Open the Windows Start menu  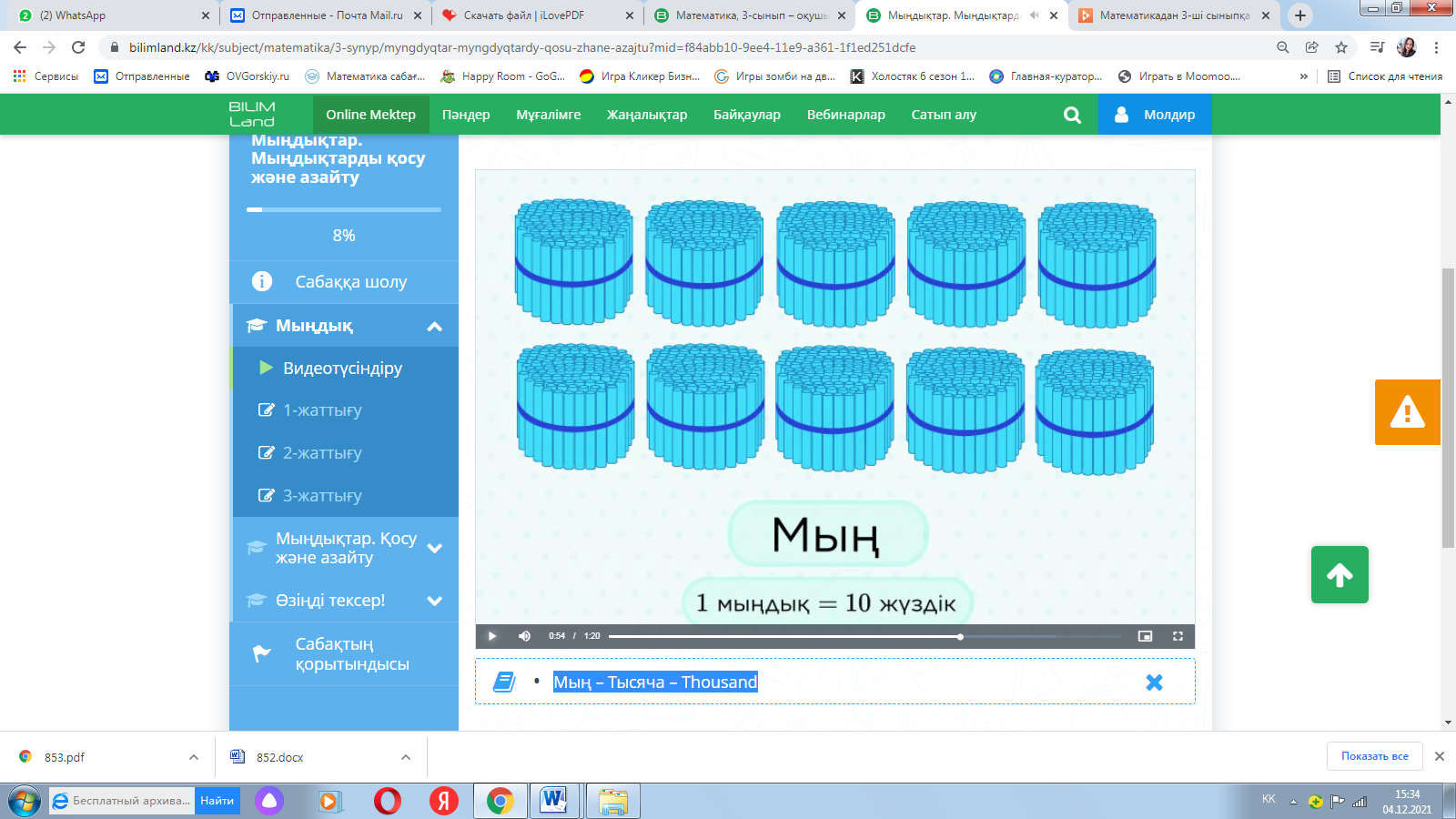[x=25, y=801]
